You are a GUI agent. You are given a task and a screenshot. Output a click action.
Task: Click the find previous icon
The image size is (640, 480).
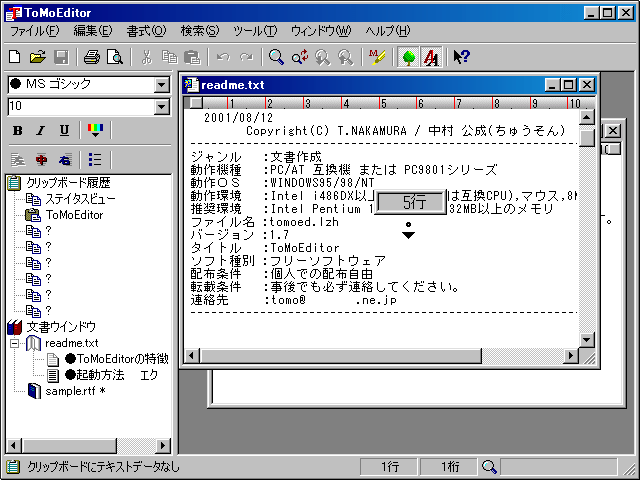(x=323, y=57)
